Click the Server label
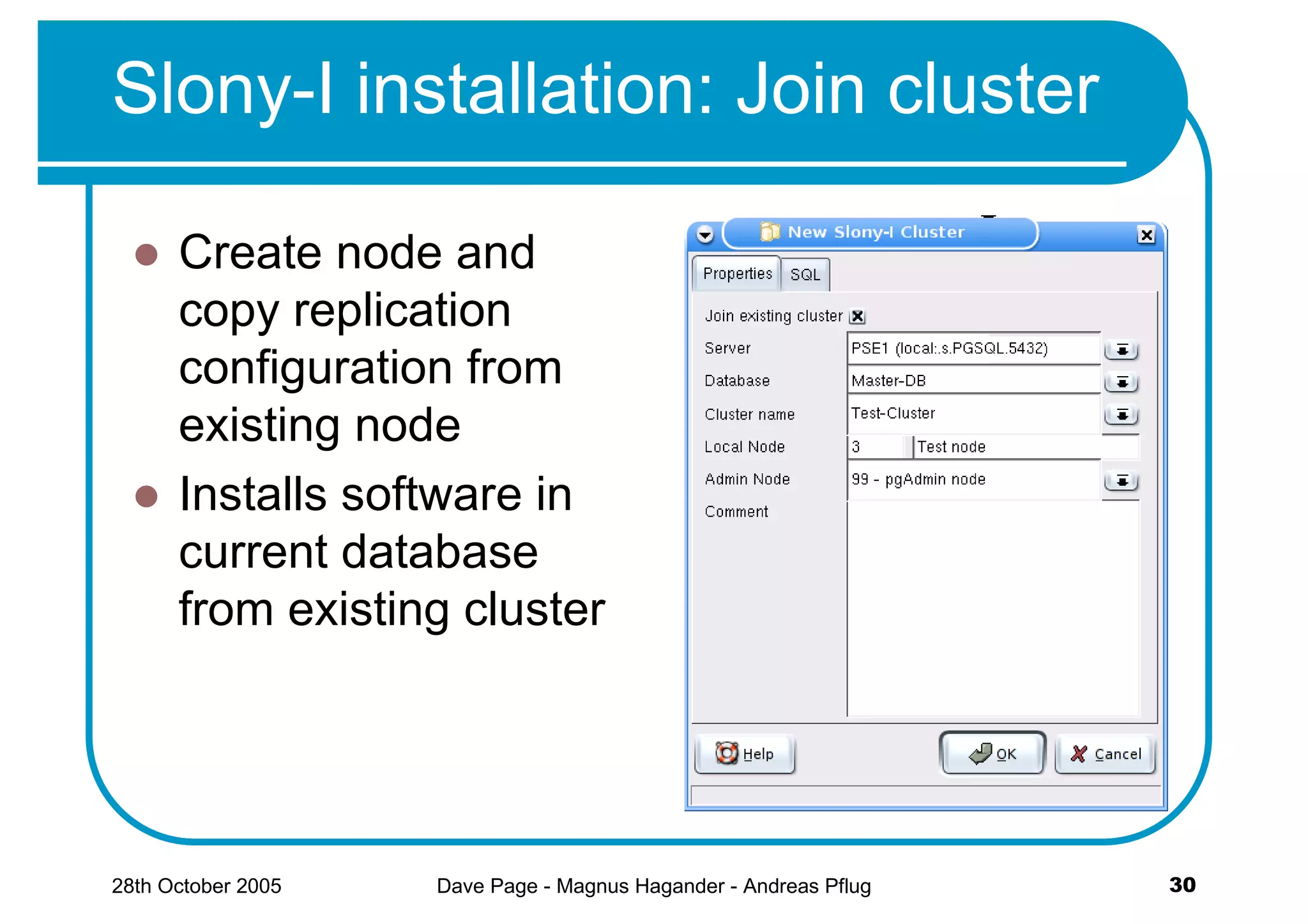1308x924 pixels. pyautogui.click(x=727, y=349)
